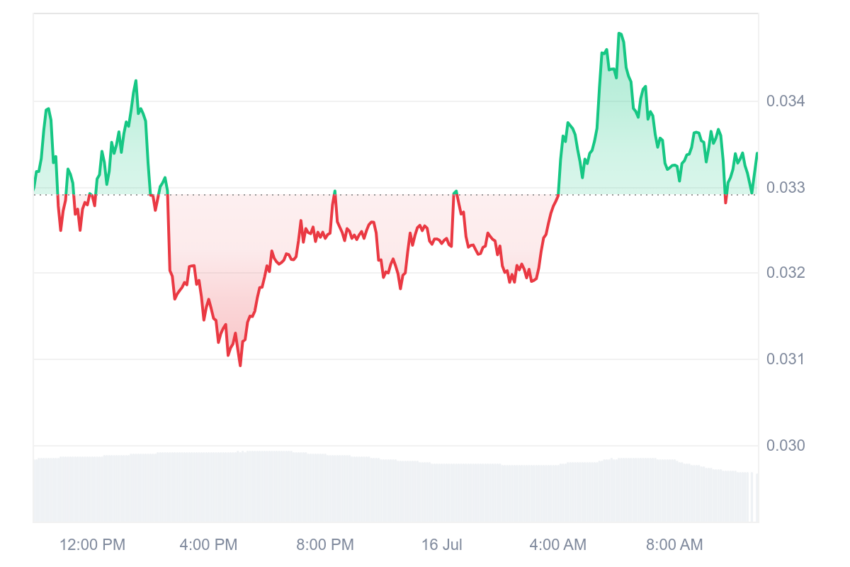Screen dimensions: 850x567
Task: Click the 0.032 price axis label
Action: click(785, 273)
